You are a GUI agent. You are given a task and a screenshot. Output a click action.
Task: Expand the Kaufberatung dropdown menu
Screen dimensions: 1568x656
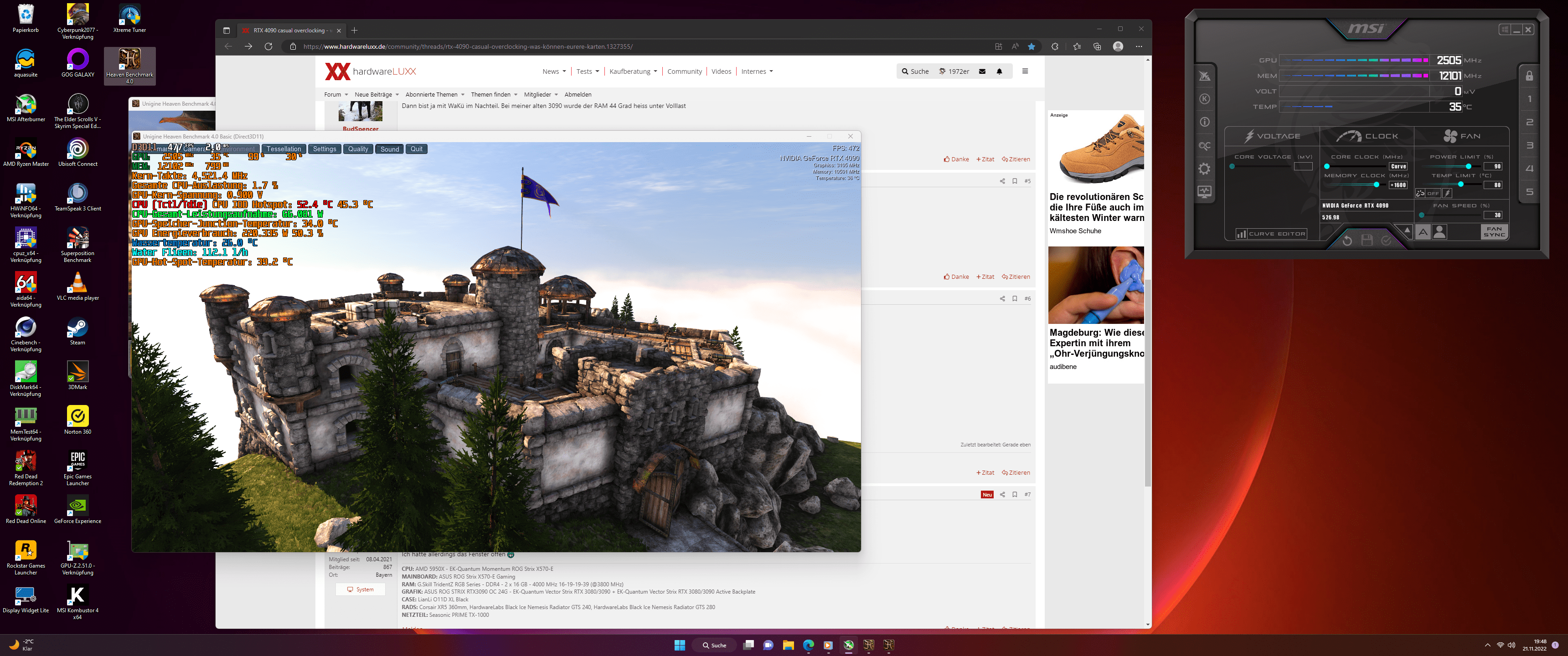pos(633,71)
